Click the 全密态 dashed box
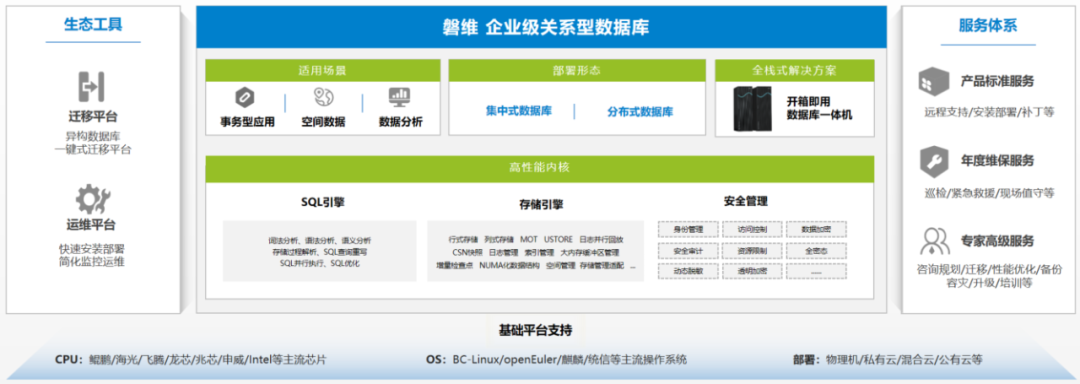Screen dimensions: 1080x384 [x=816, y=250]
